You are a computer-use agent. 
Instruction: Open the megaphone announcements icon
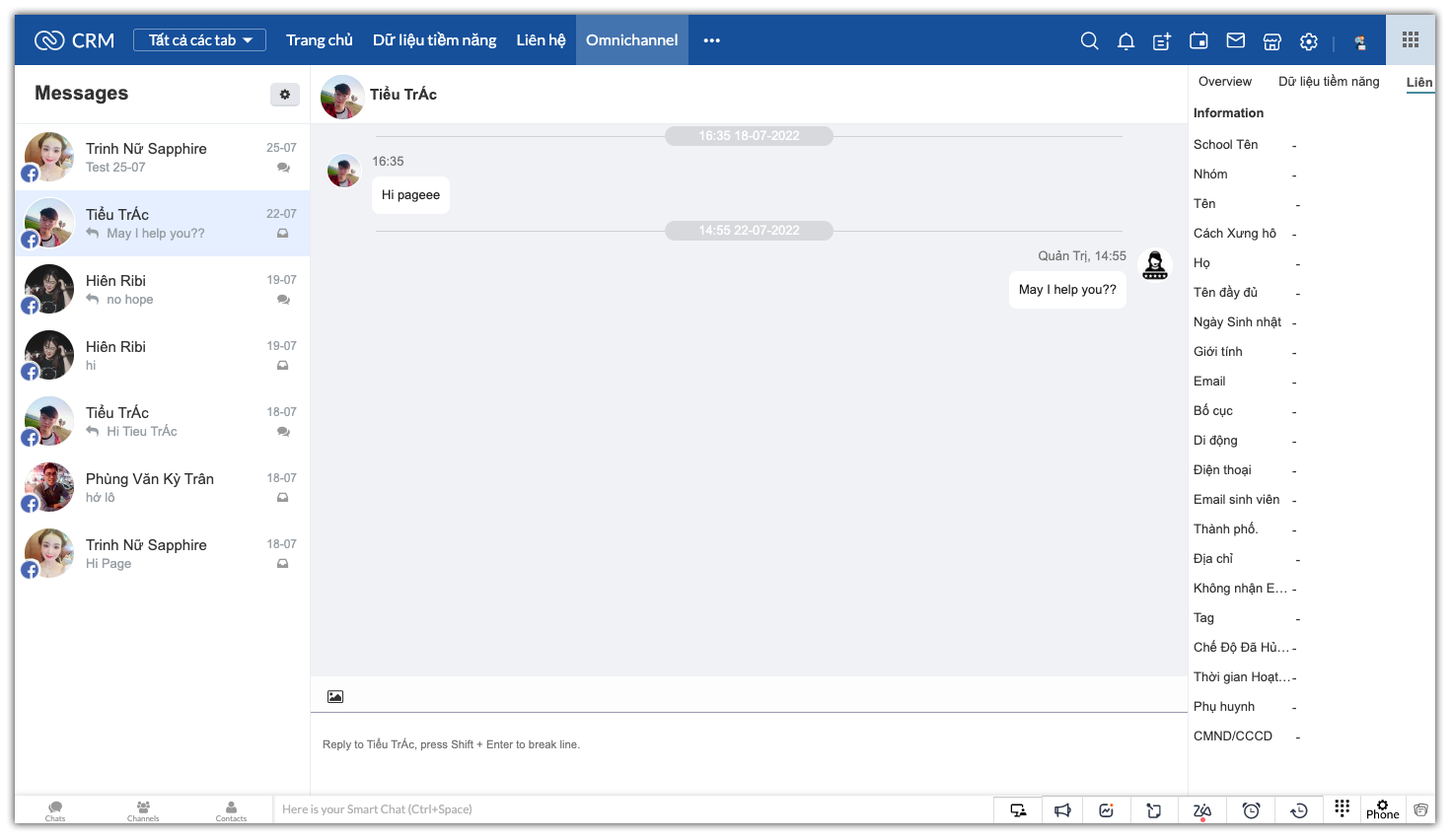click(x=1062, y=810)
